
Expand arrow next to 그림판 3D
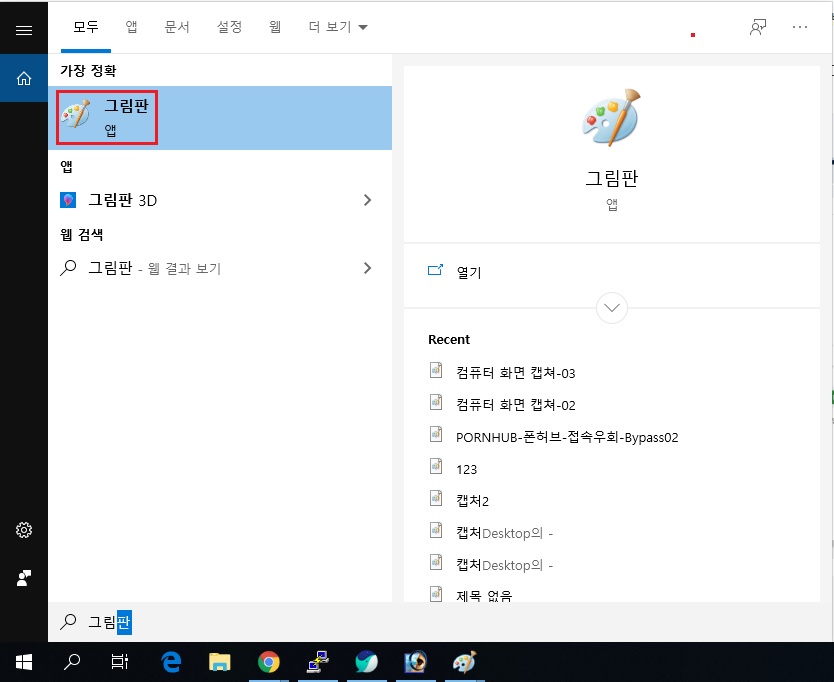[367, 200]
